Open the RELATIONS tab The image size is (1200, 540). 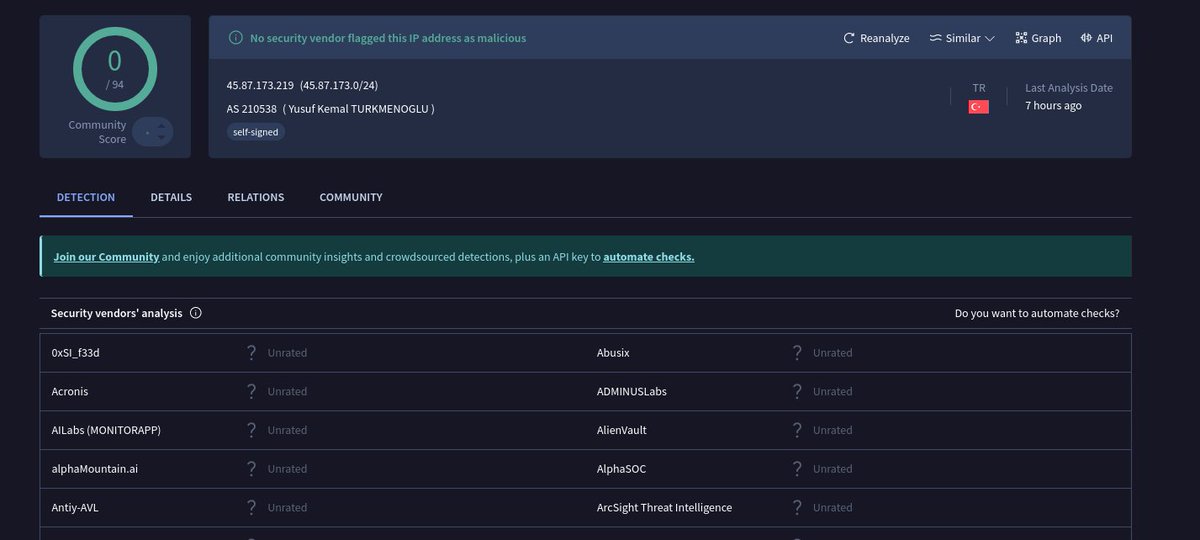click(256, 197)
